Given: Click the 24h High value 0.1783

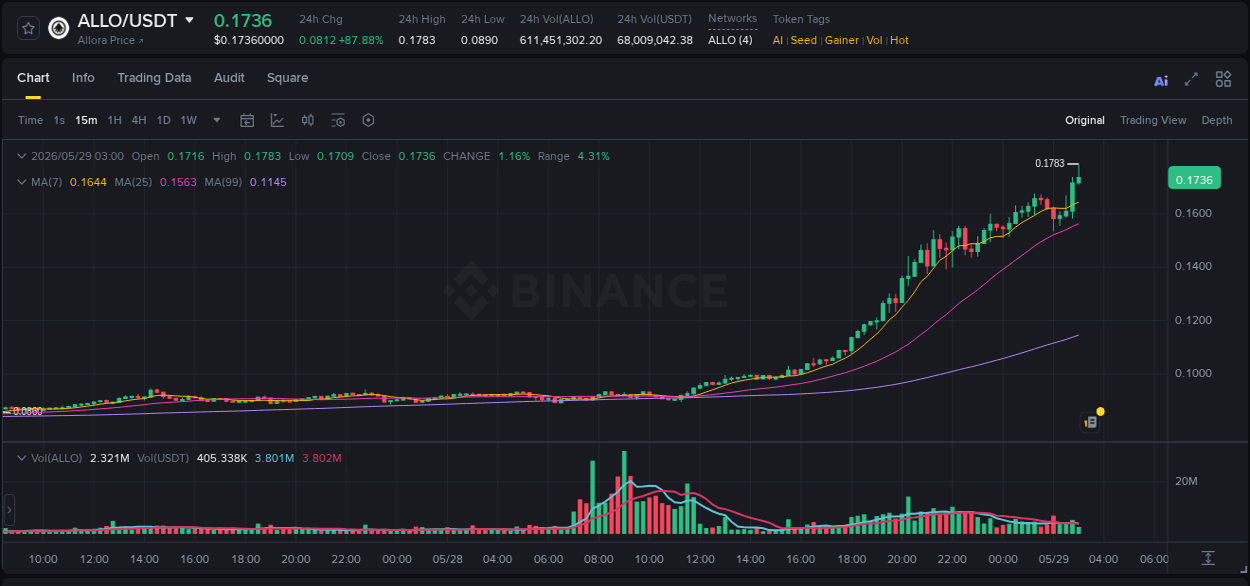Looking at the screenshot, I should click(x=417, y=40).
